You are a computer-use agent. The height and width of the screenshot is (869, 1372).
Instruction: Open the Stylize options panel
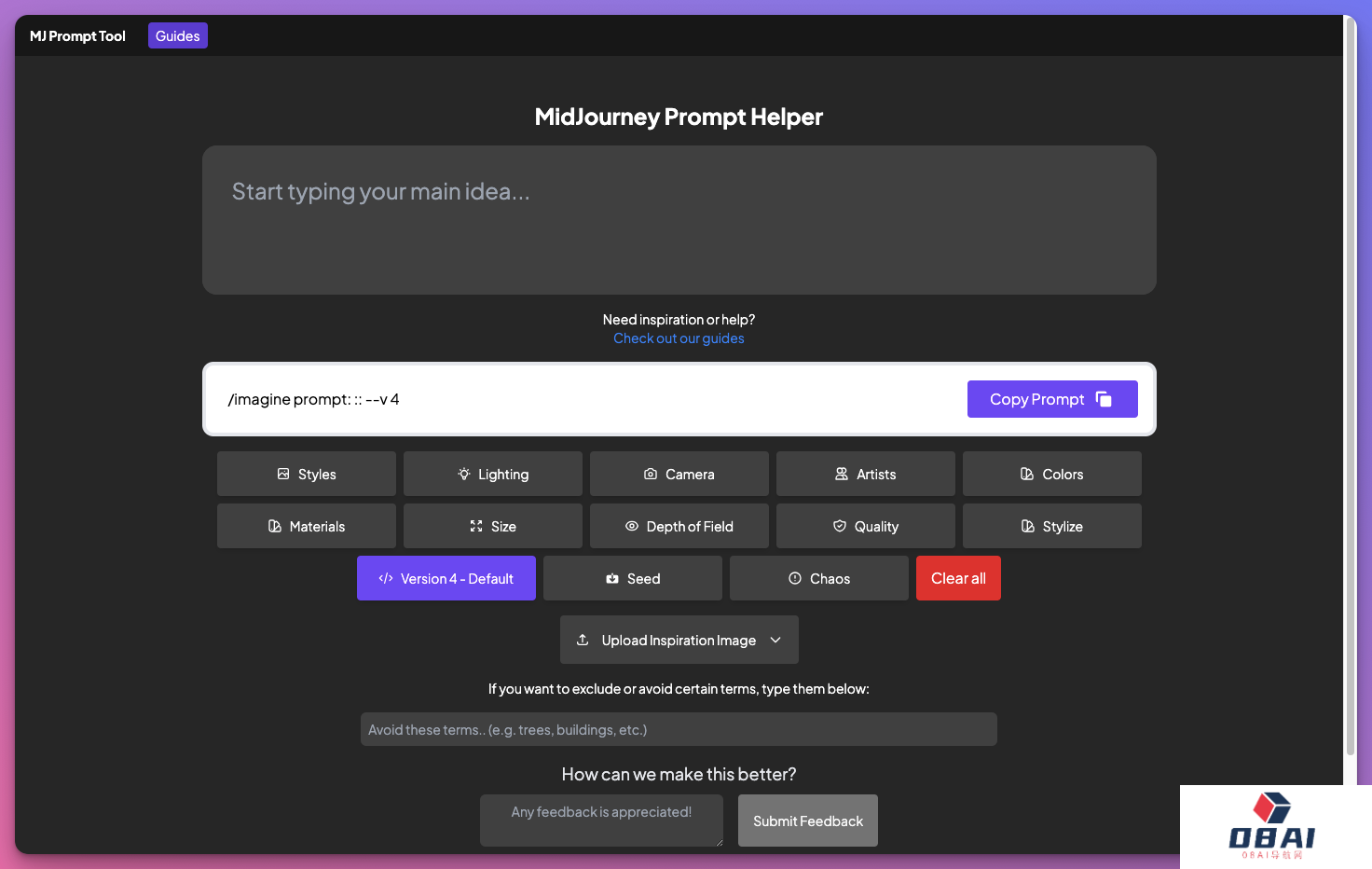pyautogui.click(x=1052, y=526)
